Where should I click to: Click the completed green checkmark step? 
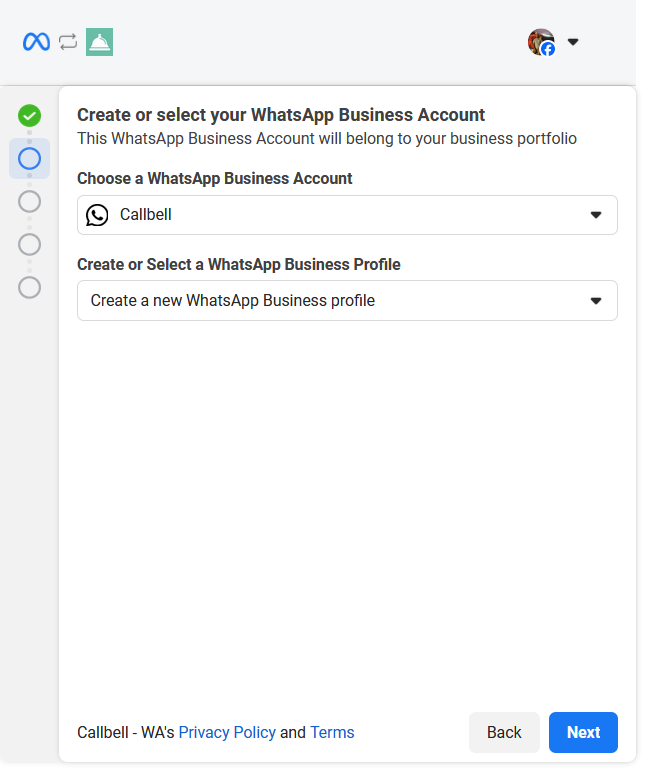tap(29, 116)
